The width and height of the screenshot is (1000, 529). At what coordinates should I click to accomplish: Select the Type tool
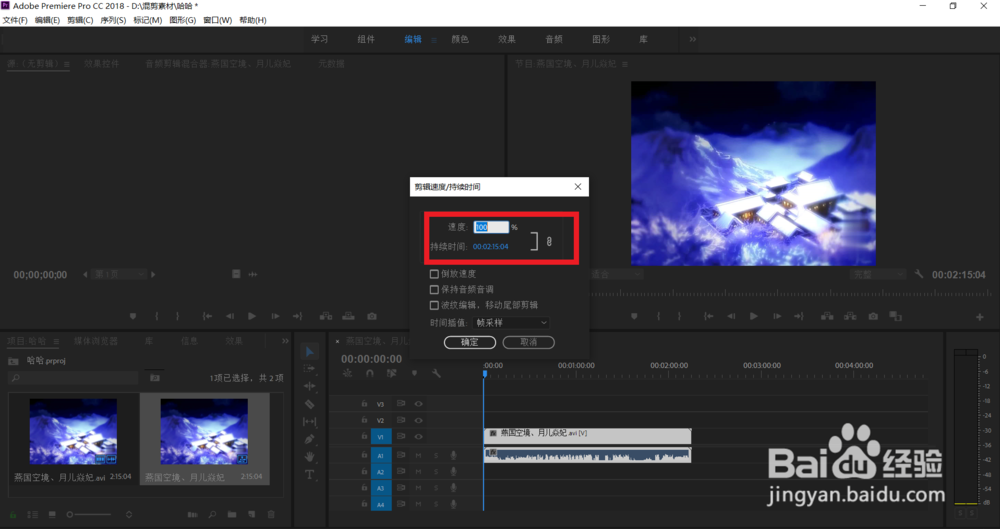(x=309, y=475)
